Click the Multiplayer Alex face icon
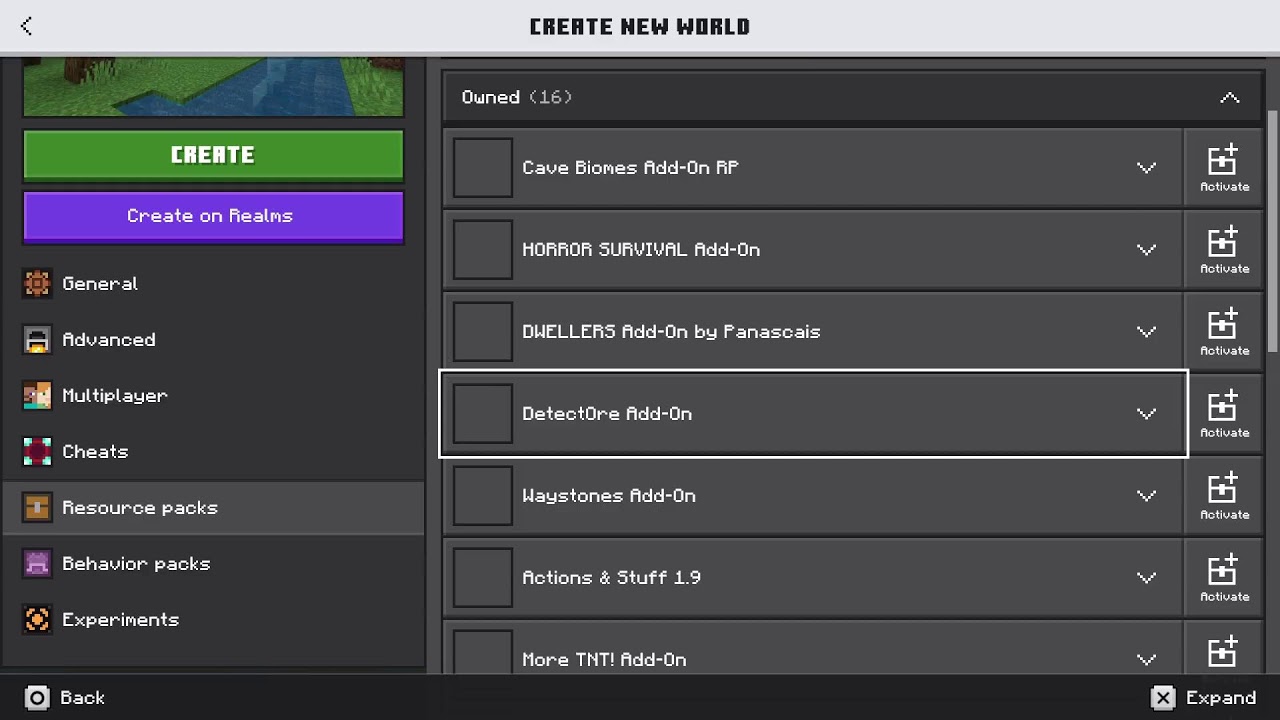The height and width of the screenshot is (720, 1280). [x=37, y=396]
